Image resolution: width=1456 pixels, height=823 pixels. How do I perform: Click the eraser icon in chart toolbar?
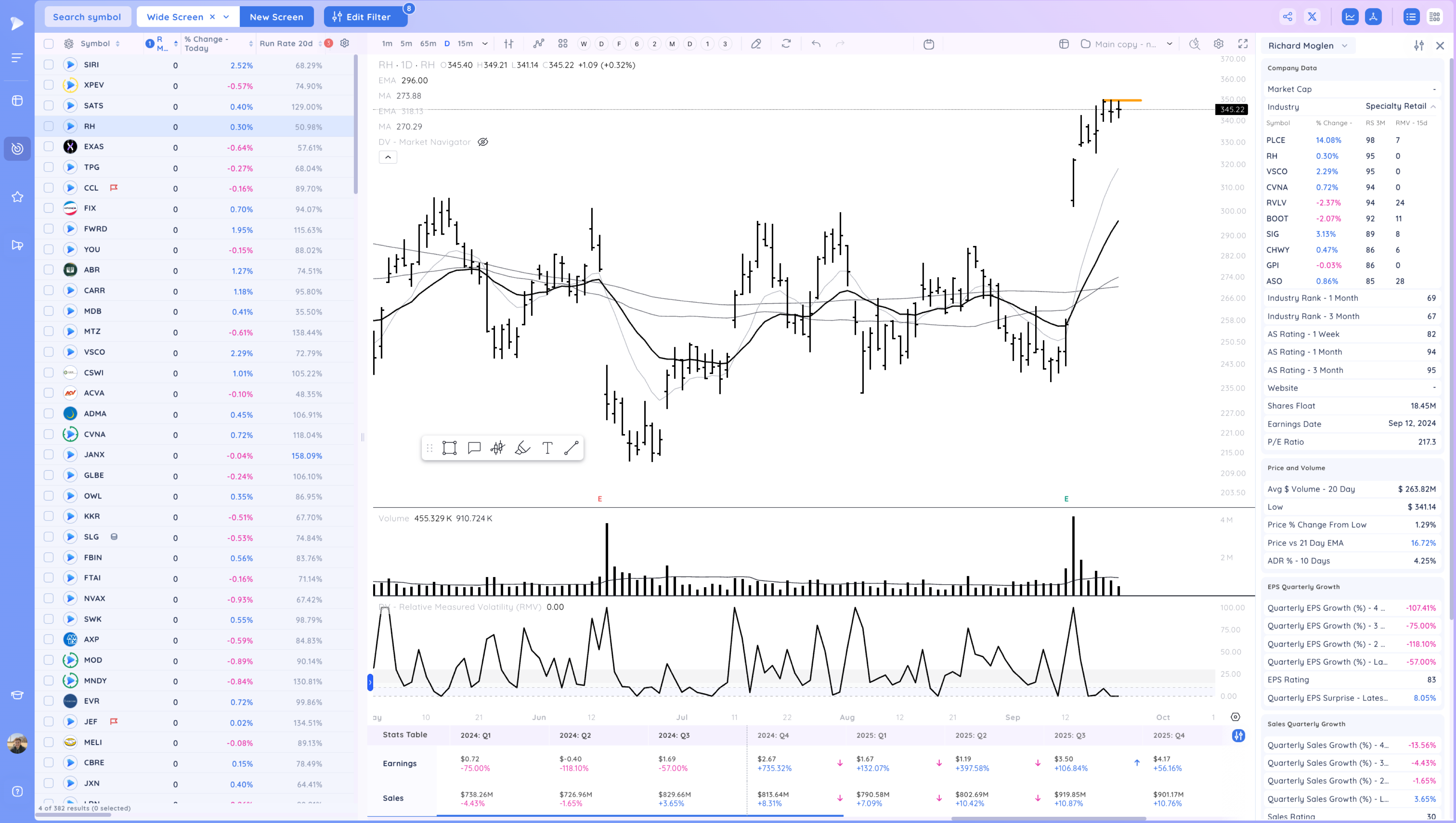[x=756, y=44]
